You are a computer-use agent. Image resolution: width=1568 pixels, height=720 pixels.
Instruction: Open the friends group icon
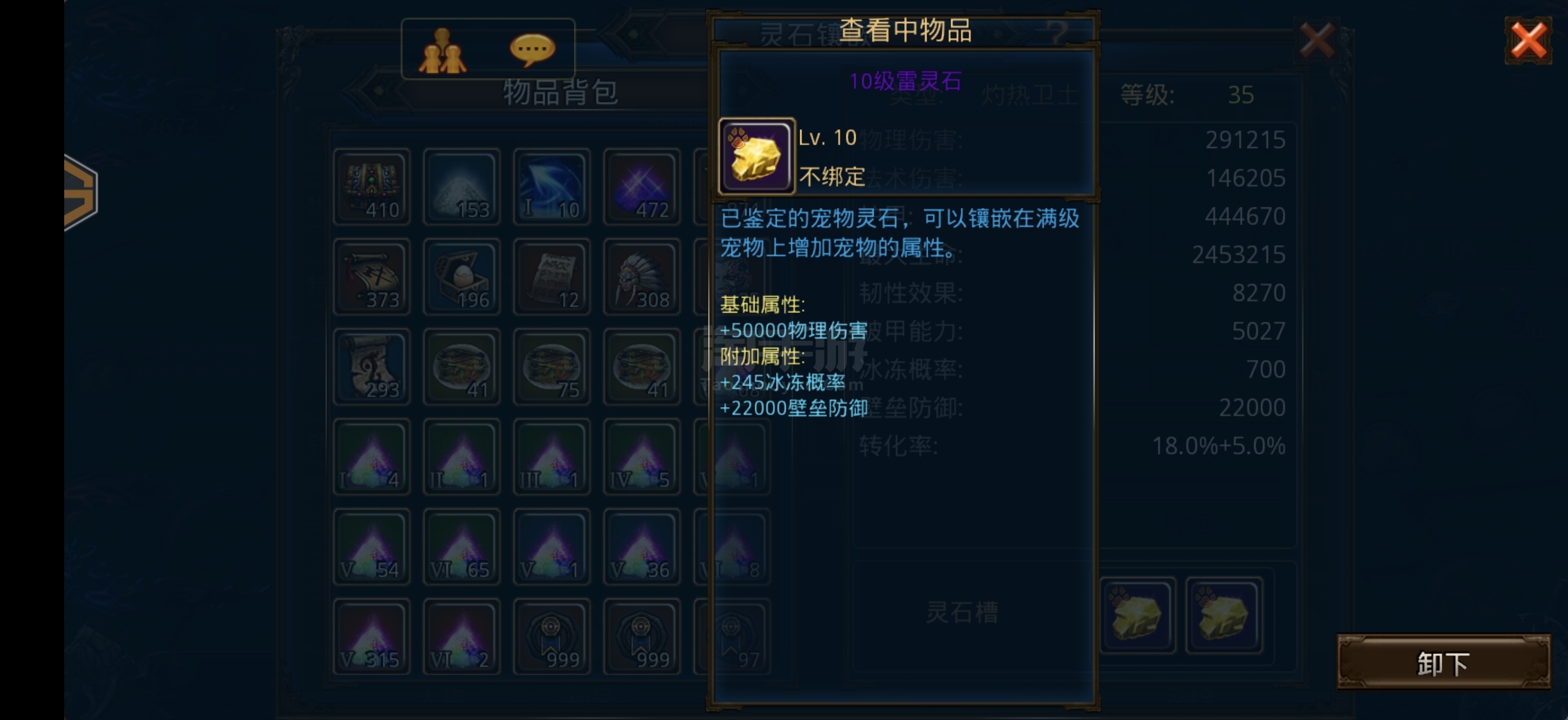[442, 50]
